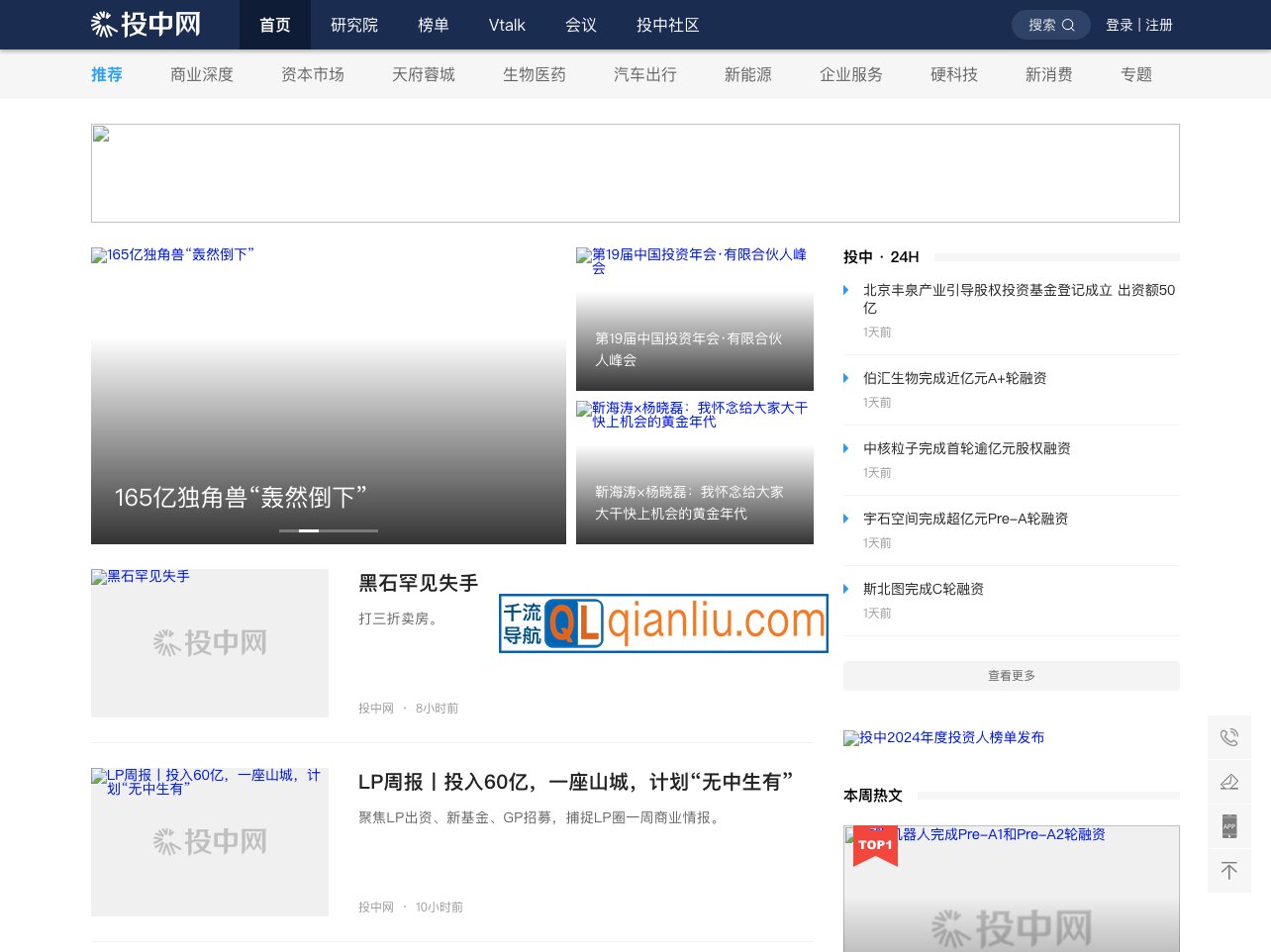Select a carousel dot indicator under main slide
Viewport: 1271px width, 952px height.
[x=307, y=530]
